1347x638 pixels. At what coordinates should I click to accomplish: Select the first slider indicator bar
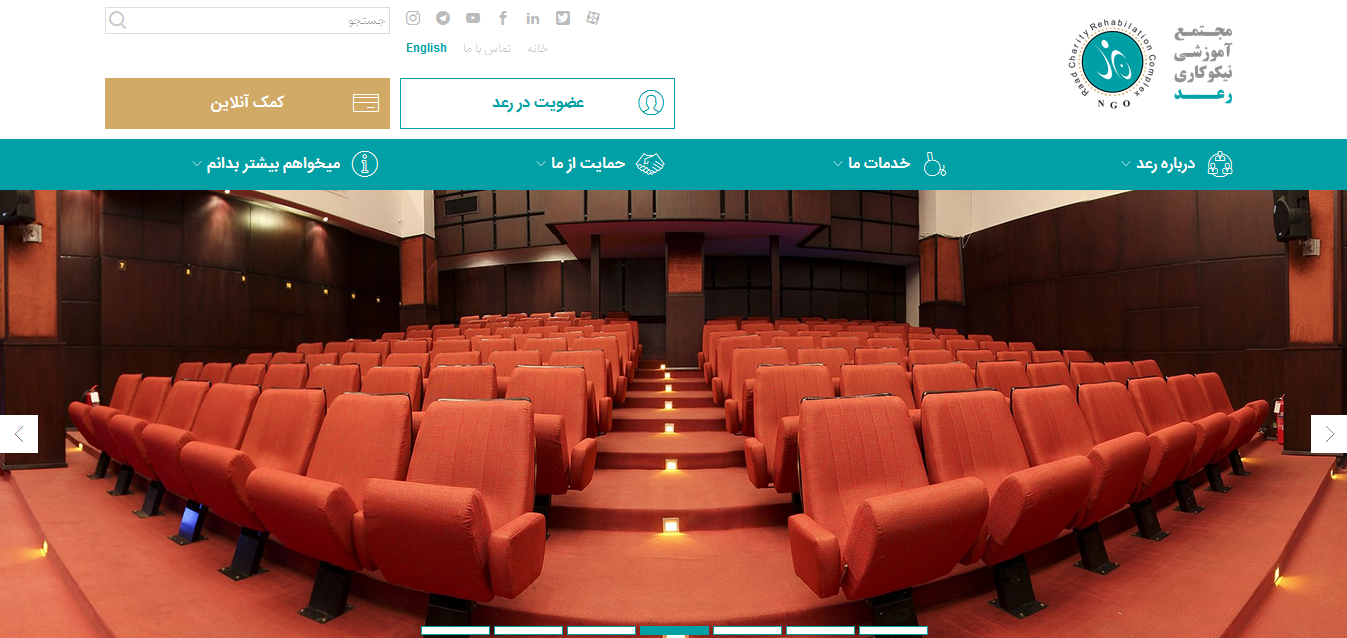click(455, 630)
